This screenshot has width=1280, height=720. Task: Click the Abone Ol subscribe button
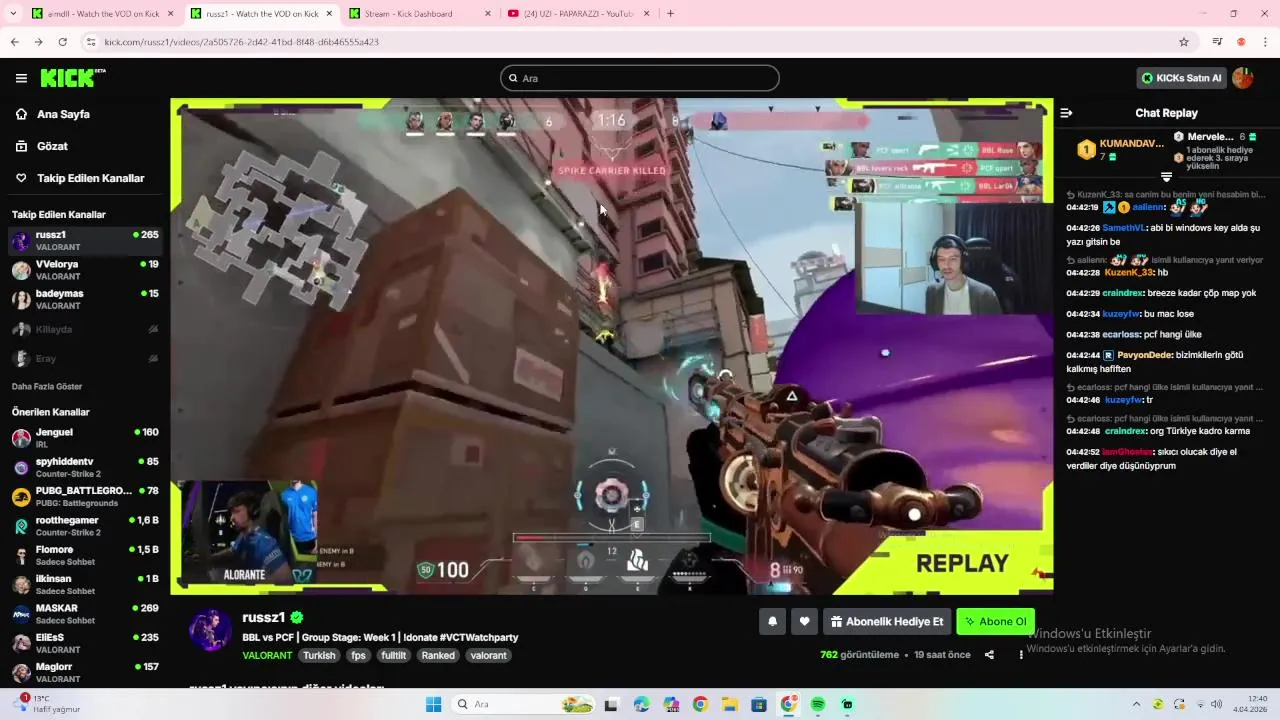click(x=996, y=622)
